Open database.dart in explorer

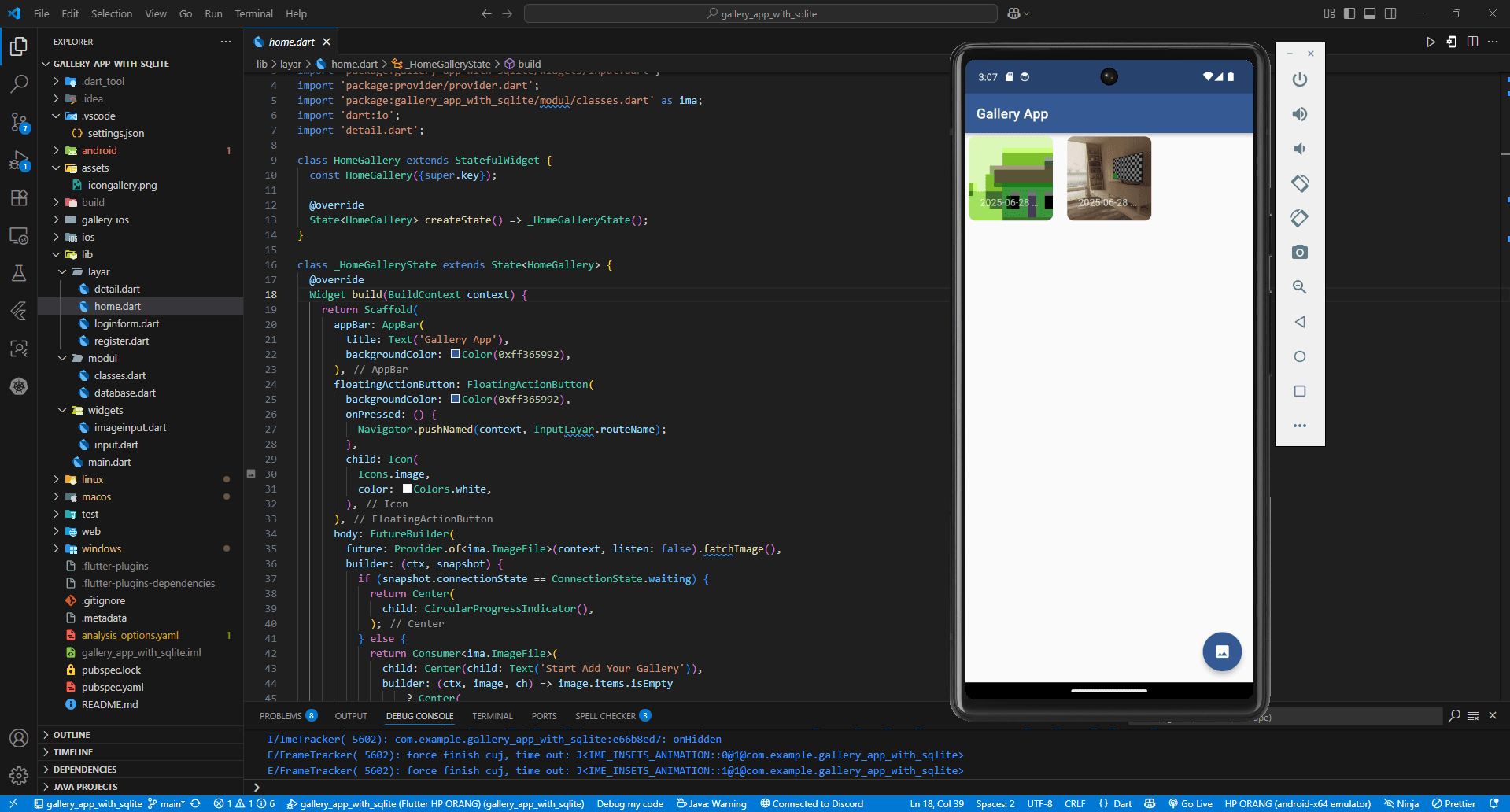pyautogui.click(x=124, y=393)
